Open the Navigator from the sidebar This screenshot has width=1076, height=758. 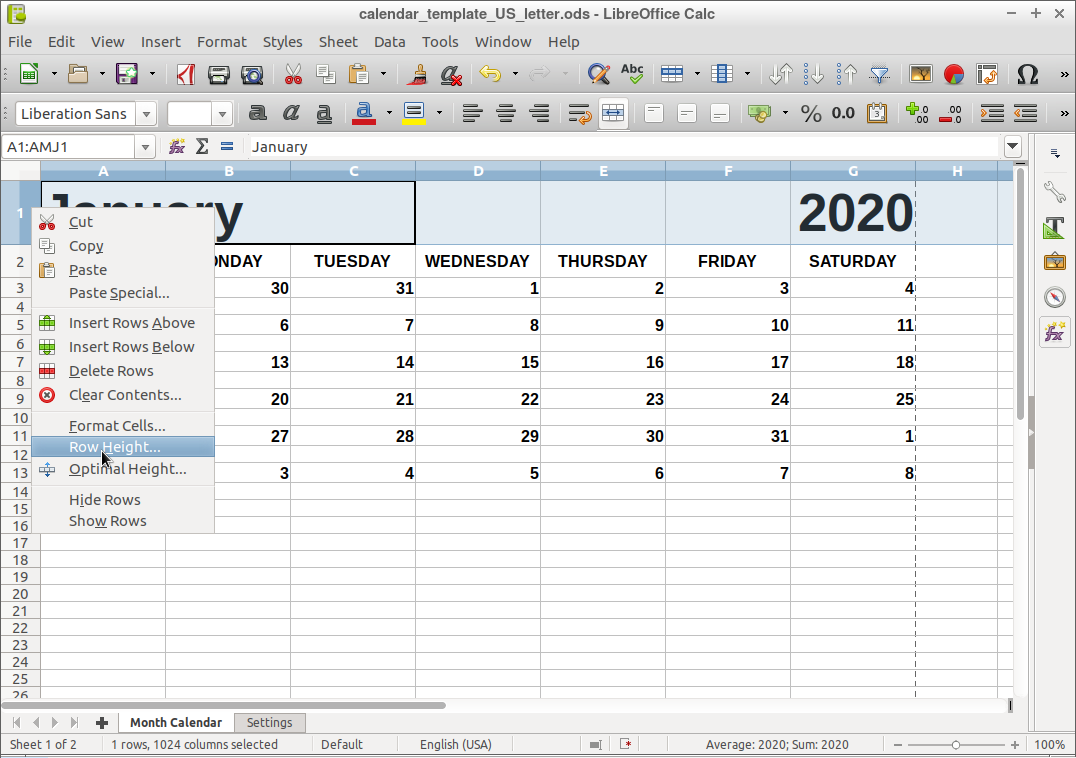pyautogui.click(x=1055, y=296)
